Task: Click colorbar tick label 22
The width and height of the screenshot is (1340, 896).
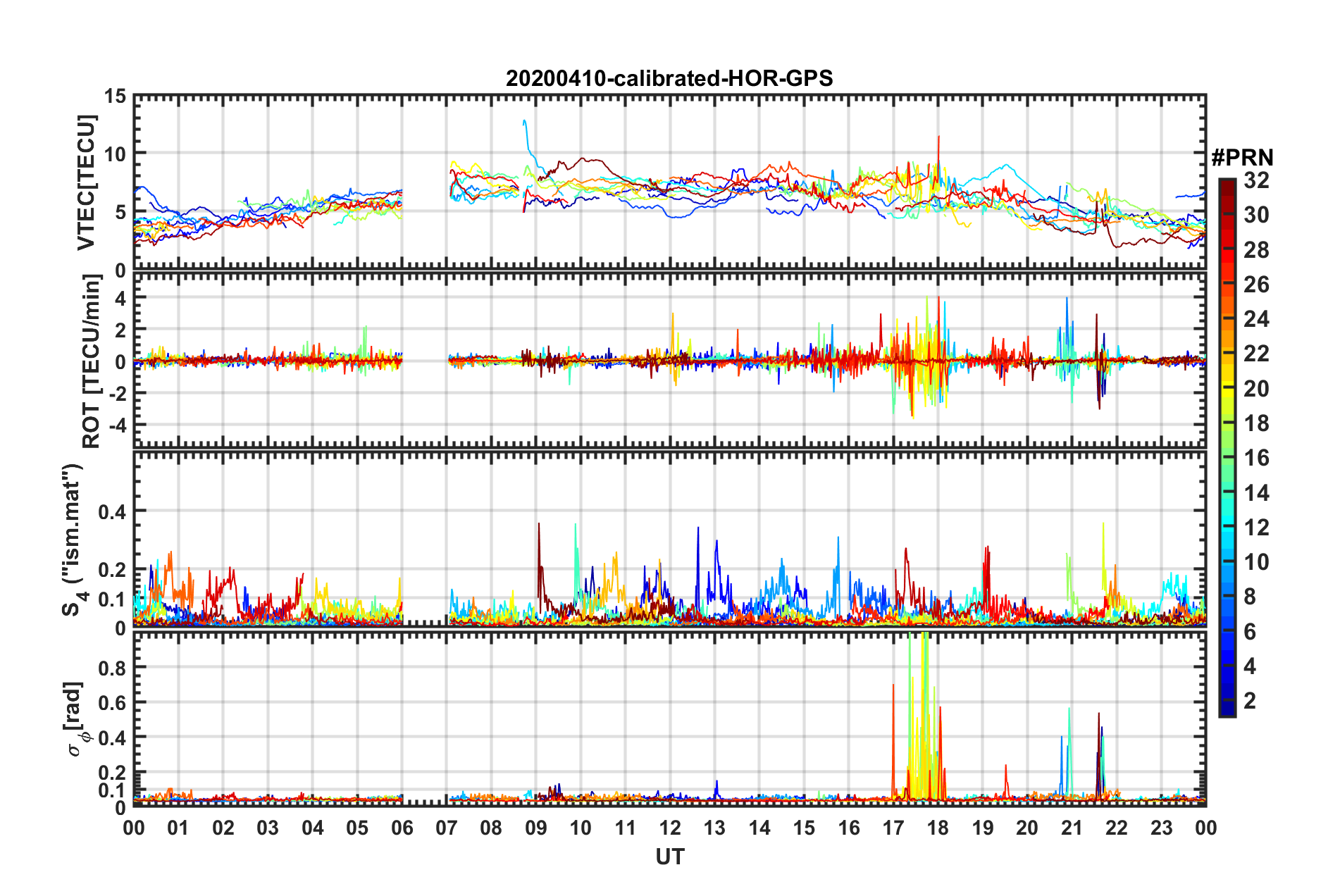Action: click(1256, 354)
